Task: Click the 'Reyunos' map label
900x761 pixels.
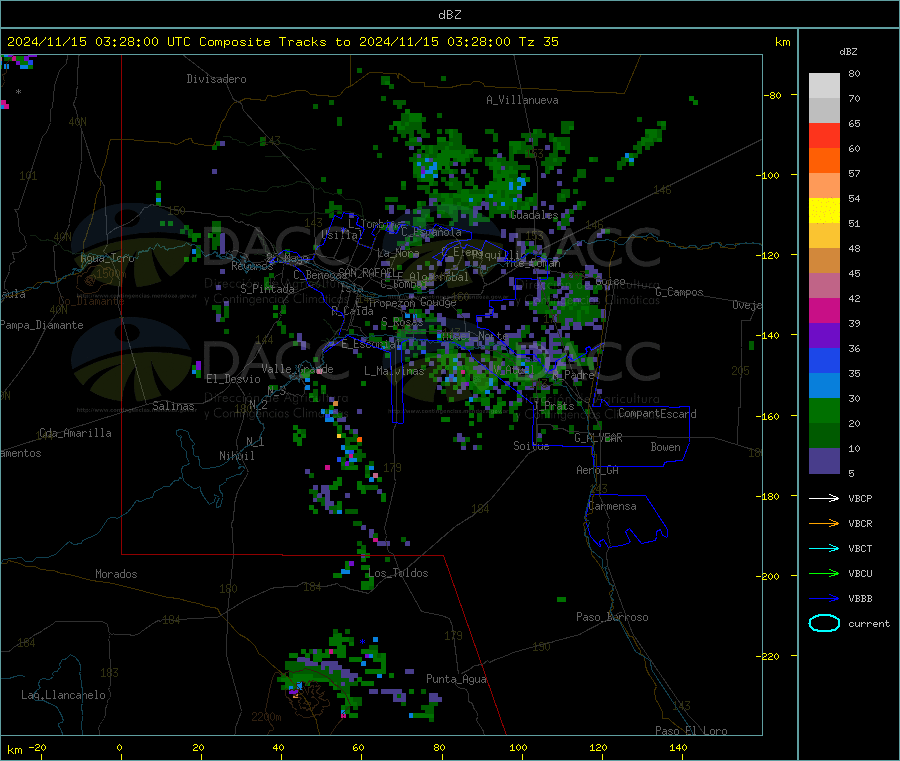Action: coord(252,266)
